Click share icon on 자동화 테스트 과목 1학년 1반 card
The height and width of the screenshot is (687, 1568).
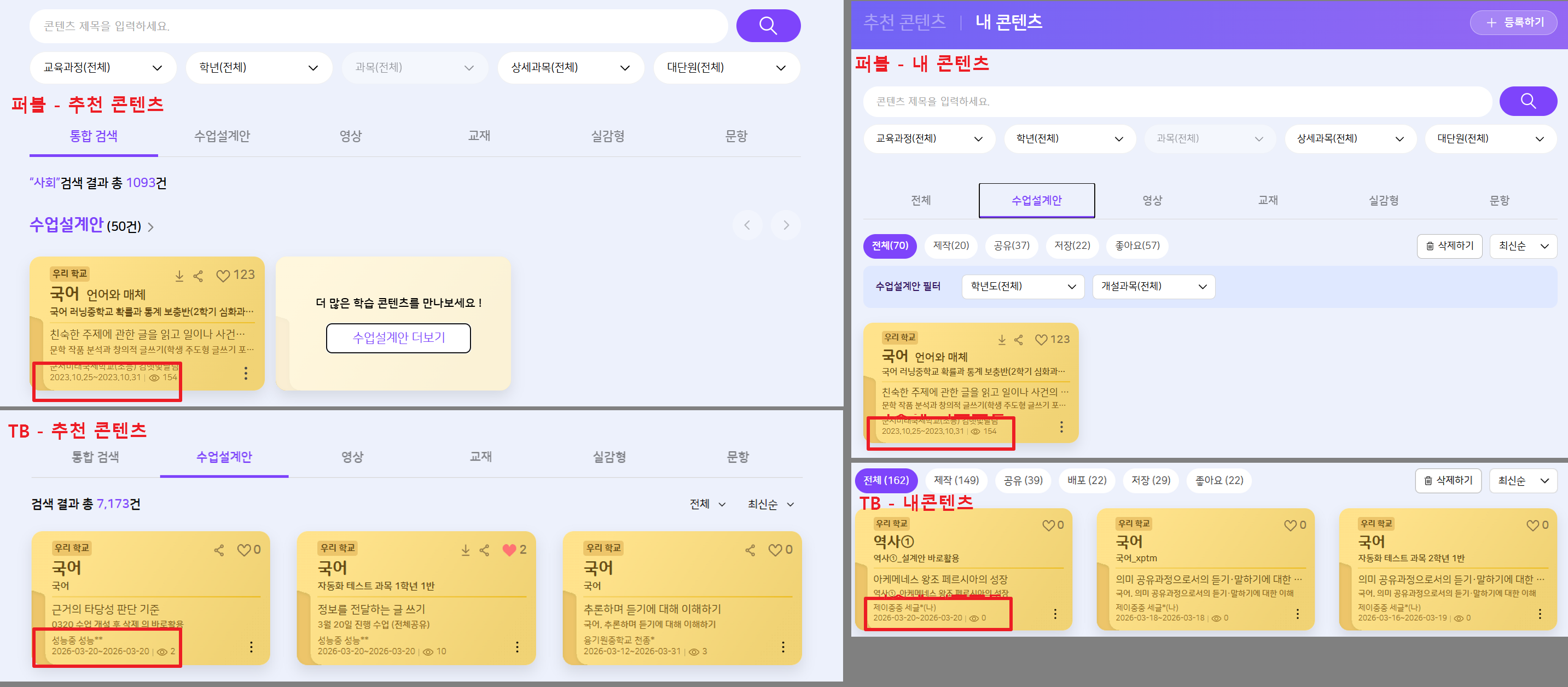pyautogui.click(x=485, y=550)
